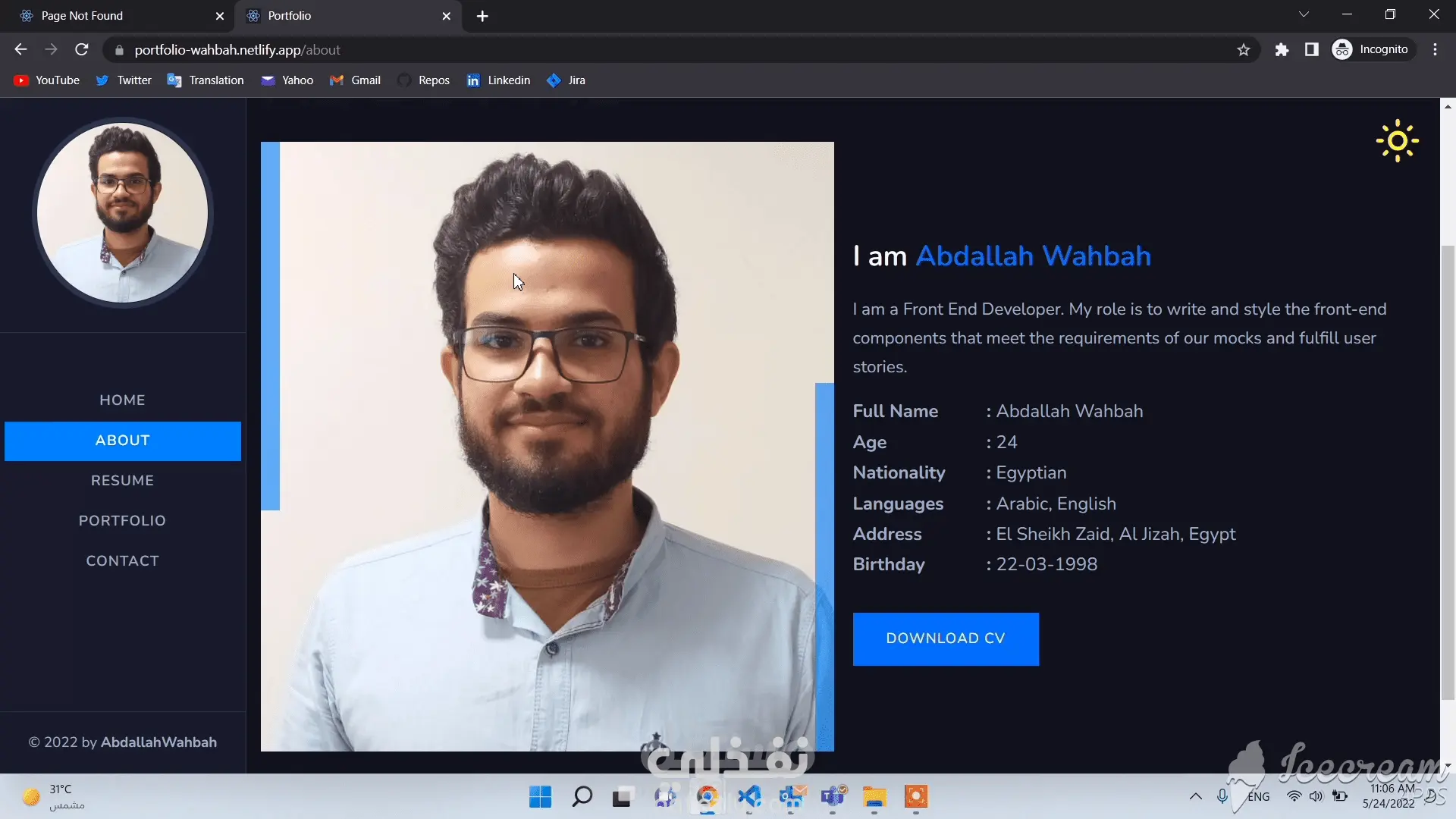Toggle light mode with the sun icon

pos(1397,141)
